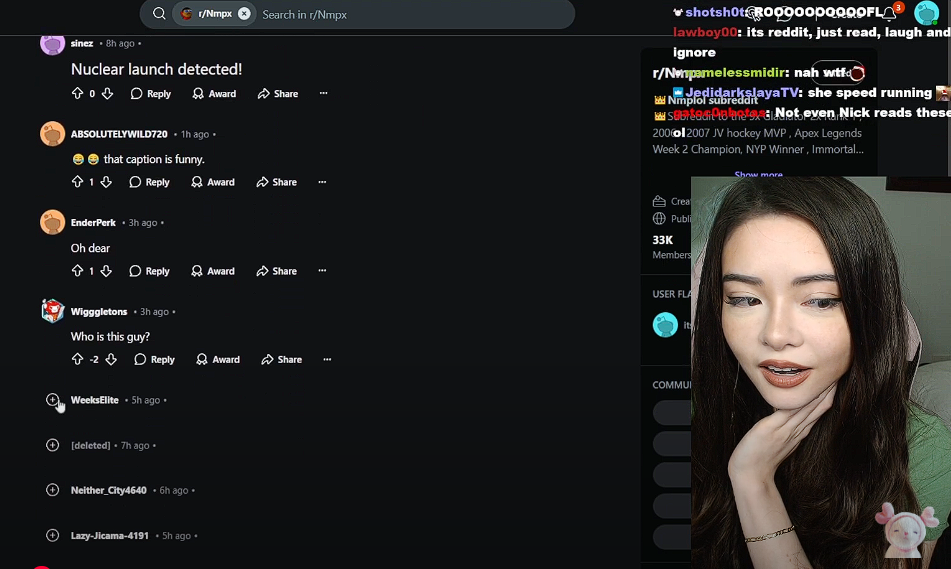The height and width of the screenshot is (569, 951).
Task: Award sinez's Nuclear launch comment
Action: pyautogui.click(x=214, y=93)
